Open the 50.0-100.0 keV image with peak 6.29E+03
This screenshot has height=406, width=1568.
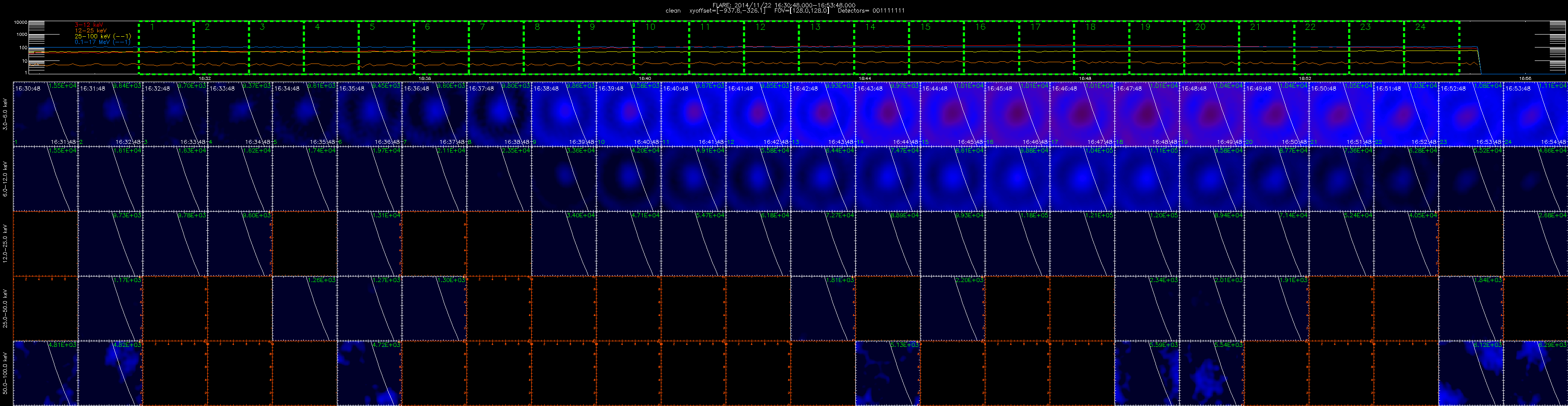coord(1536,373)
